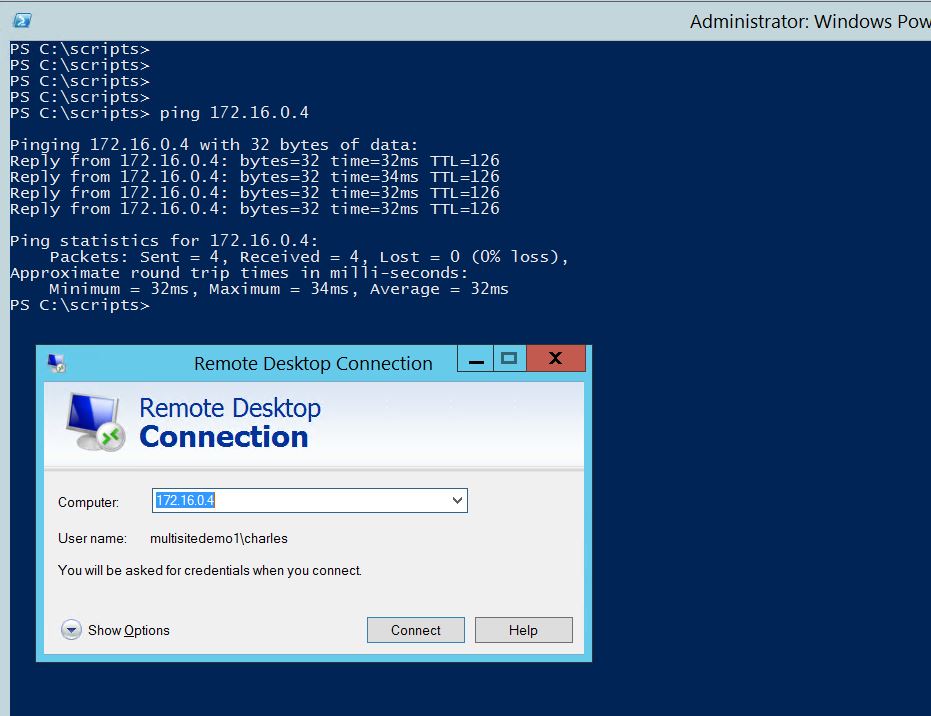Click the reply line with time=34ms

pyautogui.click(x=255, y=177)
